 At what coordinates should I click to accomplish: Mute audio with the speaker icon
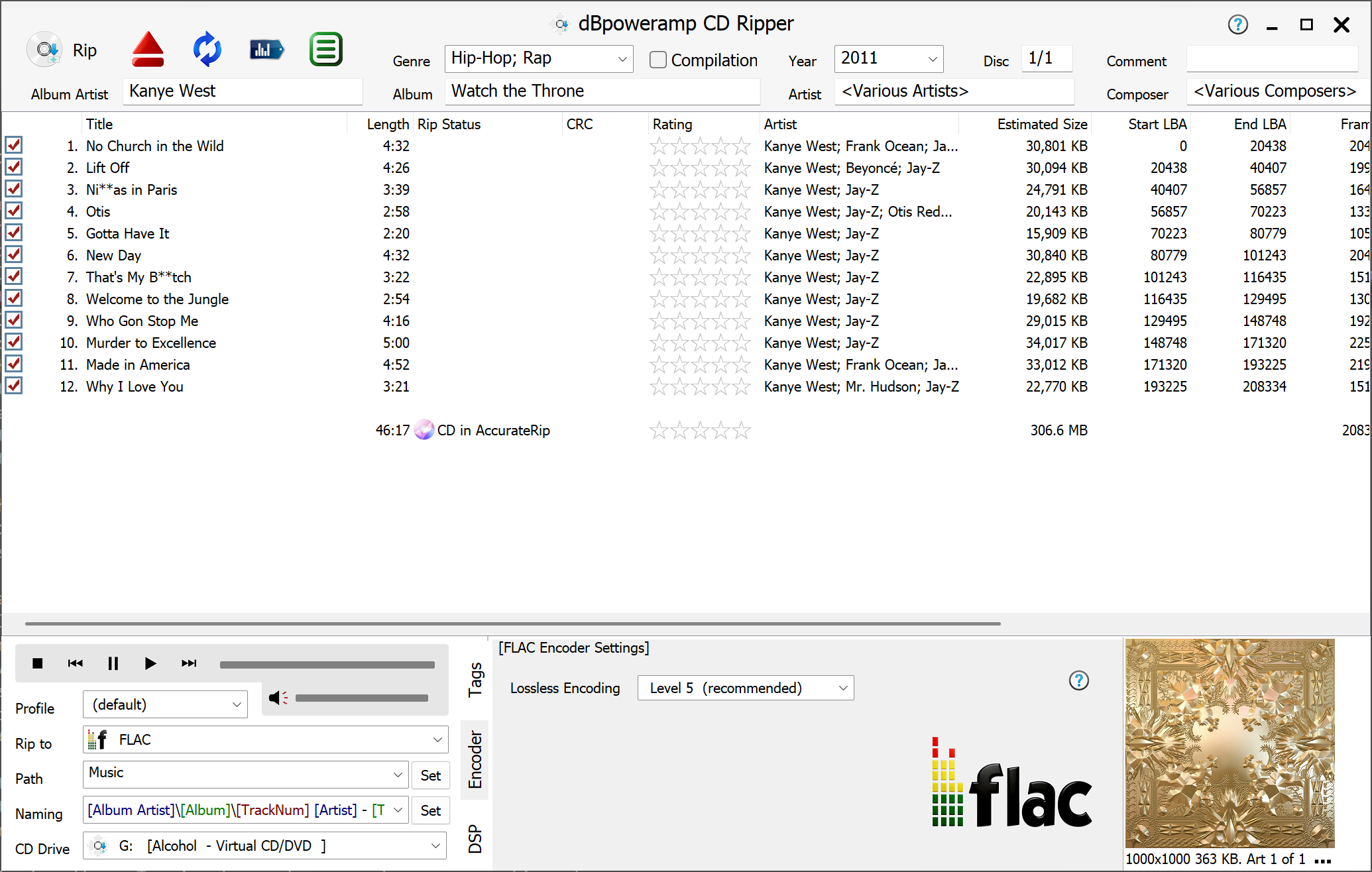[278, 698]
